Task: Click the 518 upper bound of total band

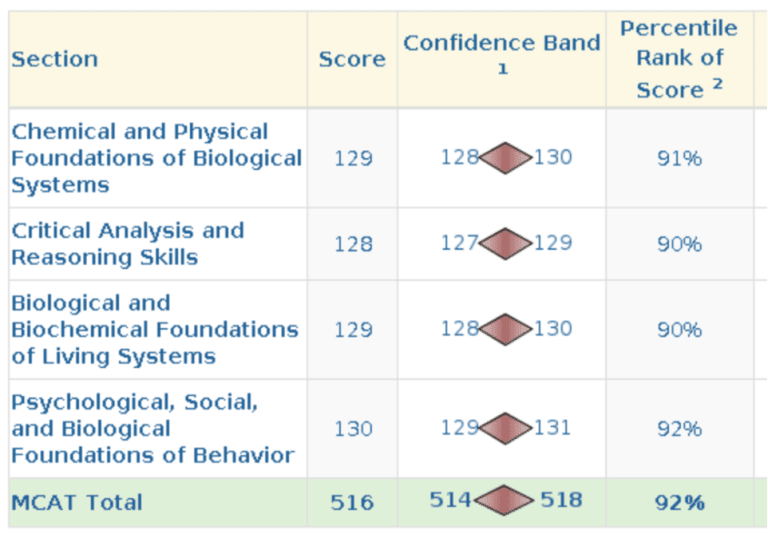Action: point(561,501)
